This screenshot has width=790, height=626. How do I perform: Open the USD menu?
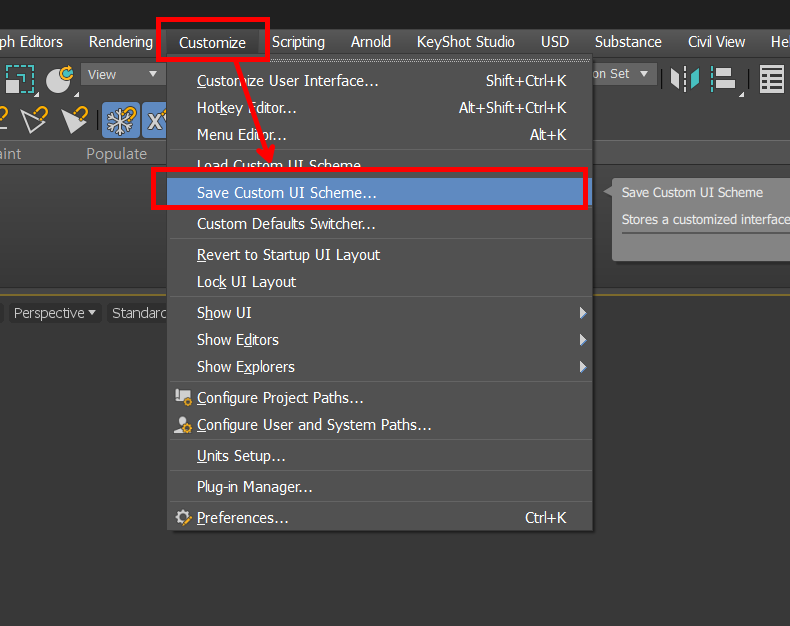coord(555,42)
